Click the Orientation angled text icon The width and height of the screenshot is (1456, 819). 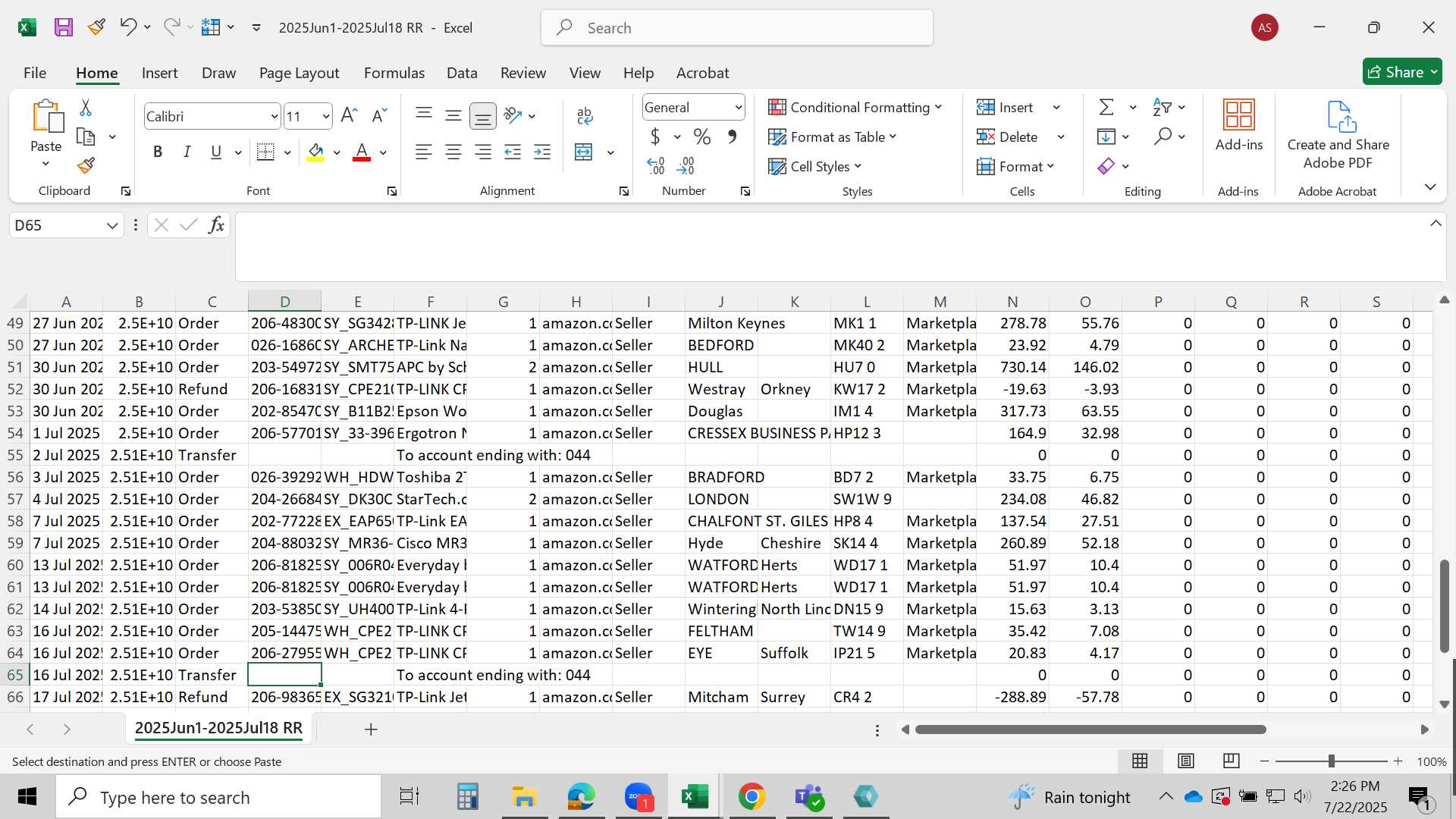(513, 115)
